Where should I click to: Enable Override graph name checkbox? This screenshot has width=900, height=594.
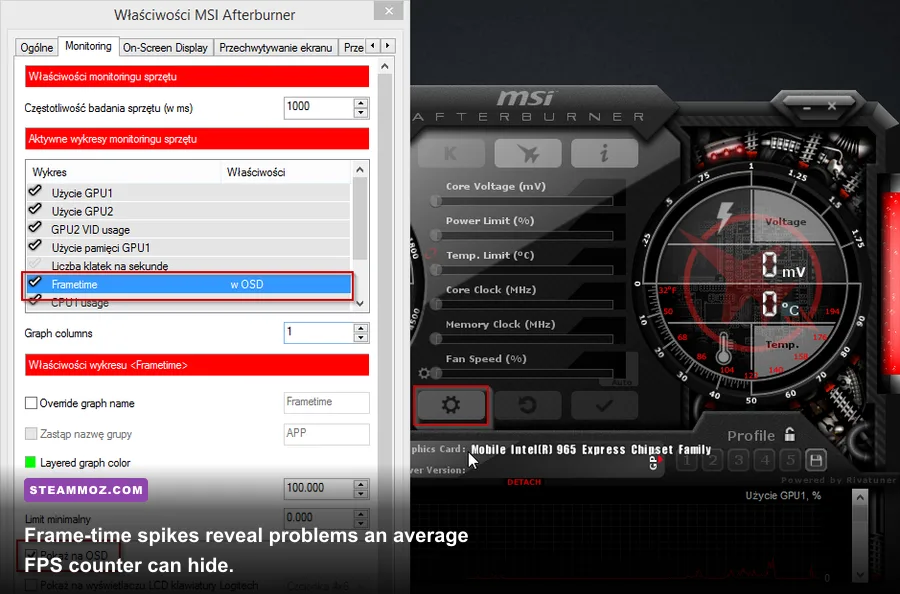pyautogui.click(x=31, y=403)
